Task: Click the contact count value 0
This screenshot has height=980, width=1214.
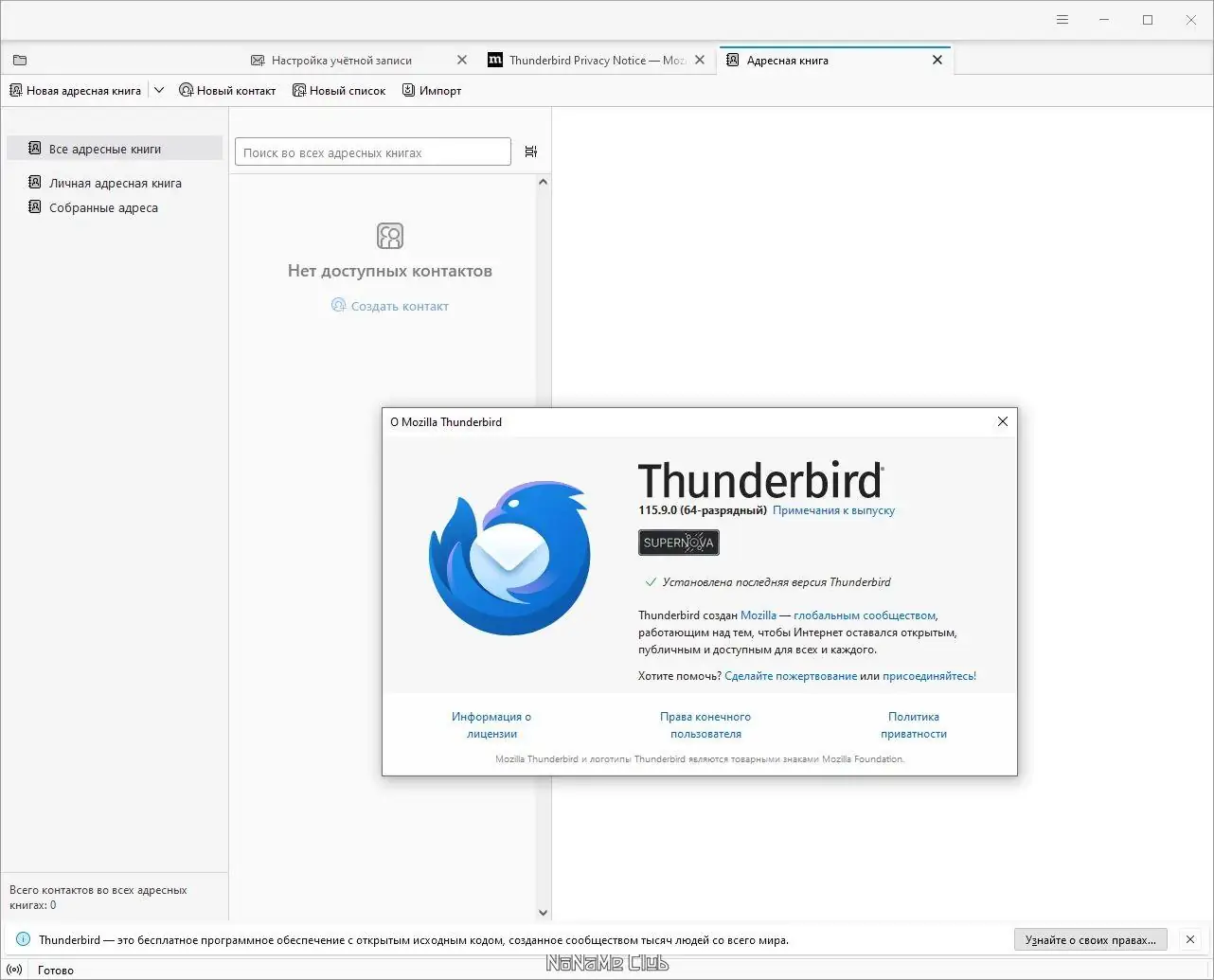Action: [53, 905]
